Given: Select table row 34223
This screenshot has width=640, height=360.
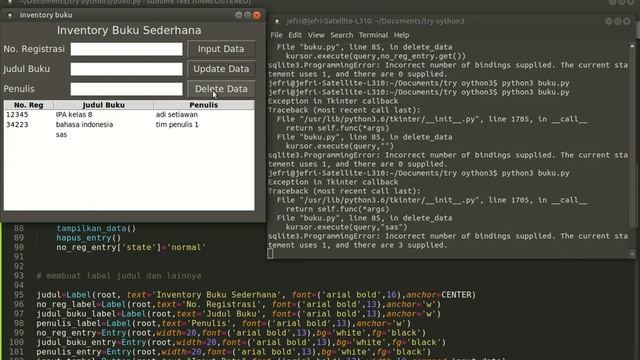Looking at the screenshot, I should (129, 124).
